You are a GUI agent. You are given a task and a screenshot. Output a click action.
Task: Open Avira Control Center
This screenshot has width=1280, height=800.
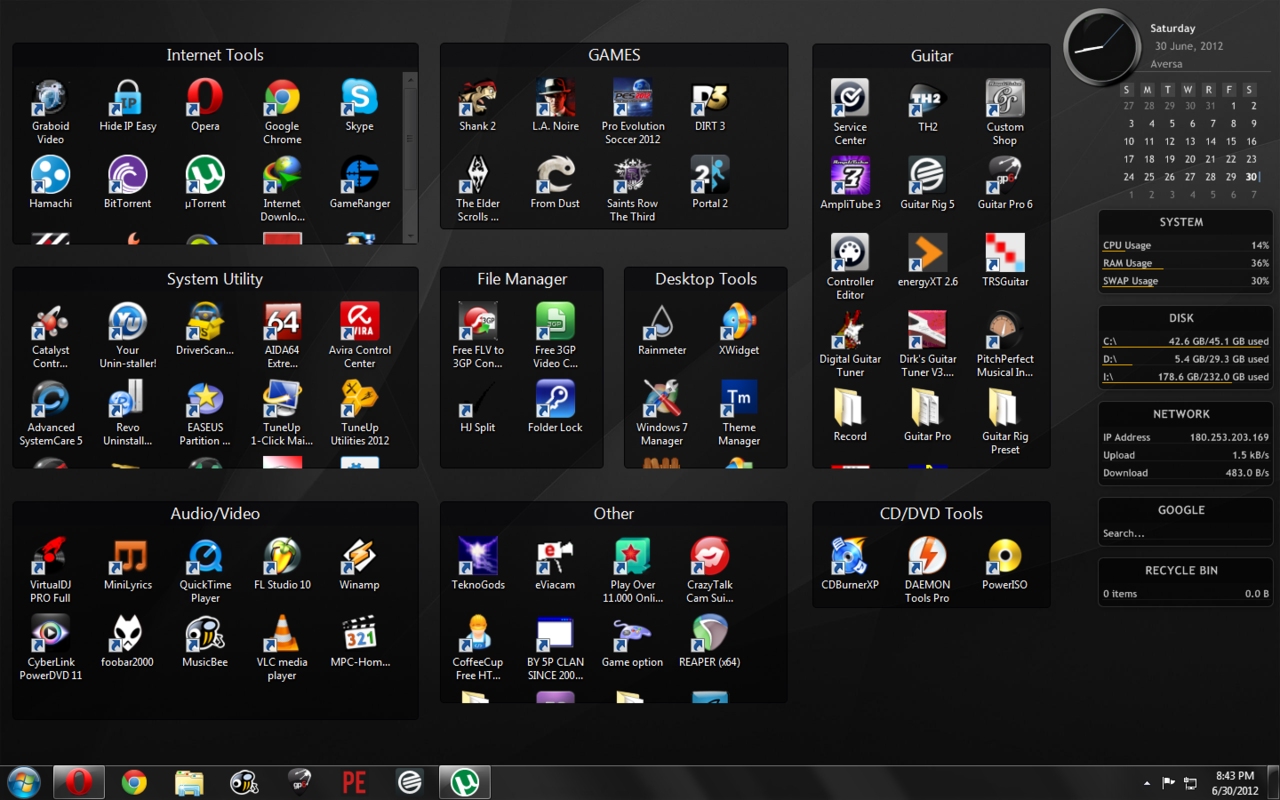[x=359, y=336]
